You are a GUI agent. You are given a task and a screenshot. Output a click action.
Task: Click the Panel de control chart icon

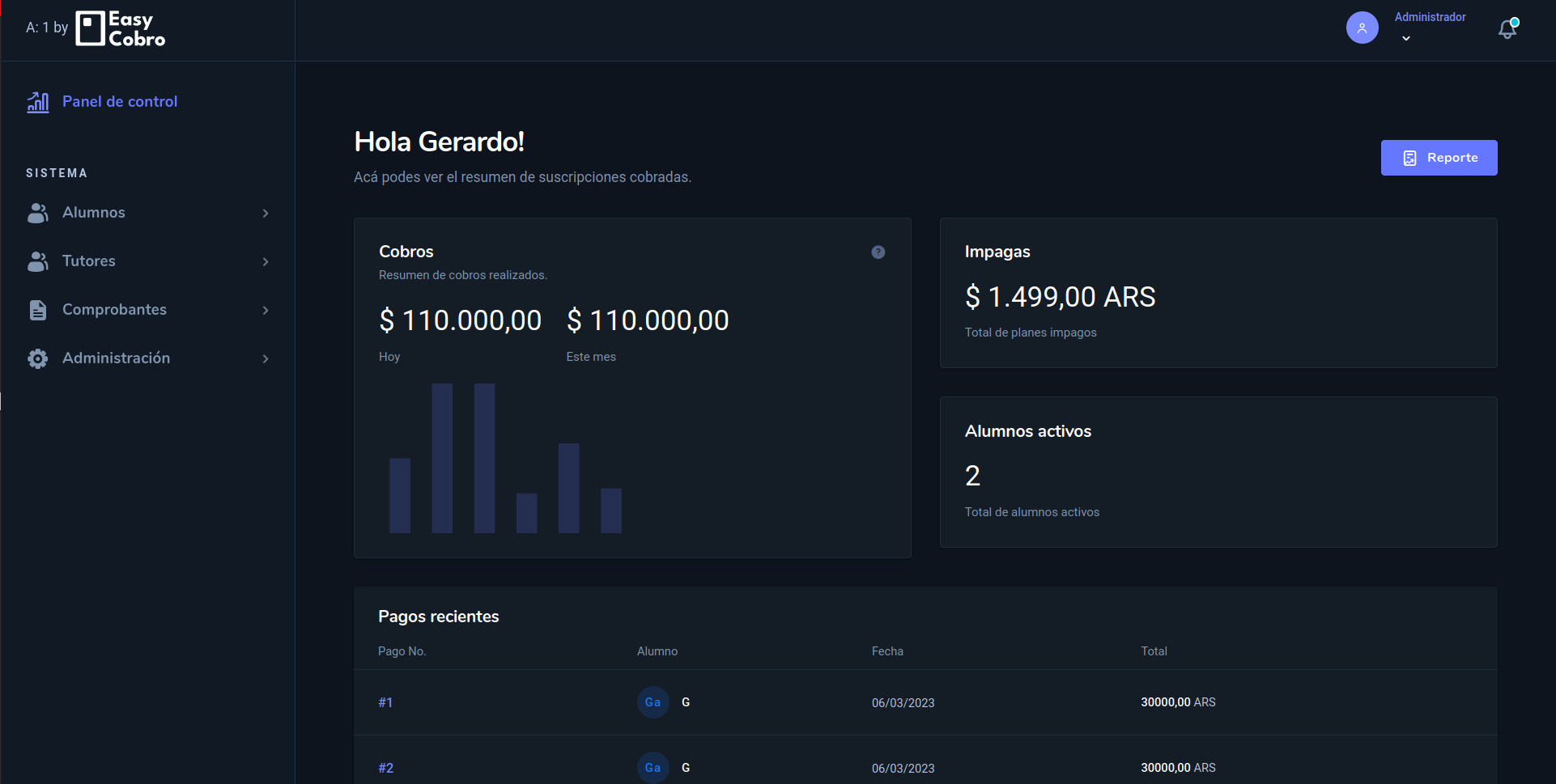(38, 102)
